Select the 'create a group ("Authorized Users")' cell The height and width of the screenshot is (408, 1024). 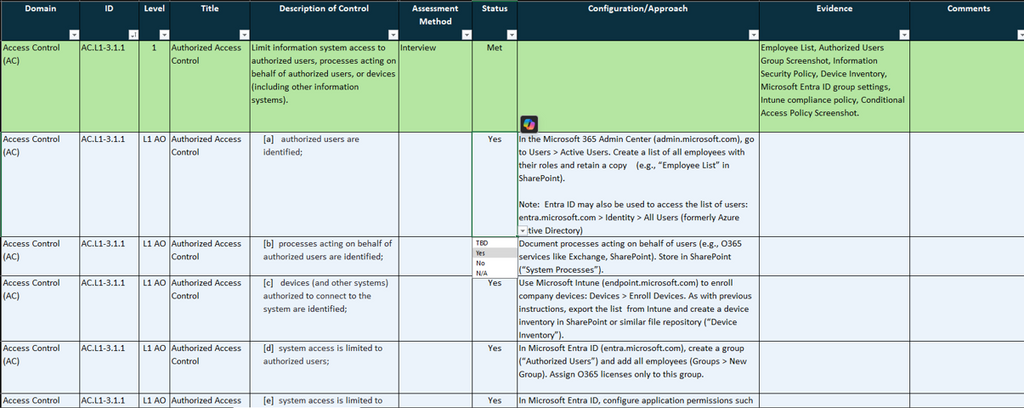(x=638, y=367)
